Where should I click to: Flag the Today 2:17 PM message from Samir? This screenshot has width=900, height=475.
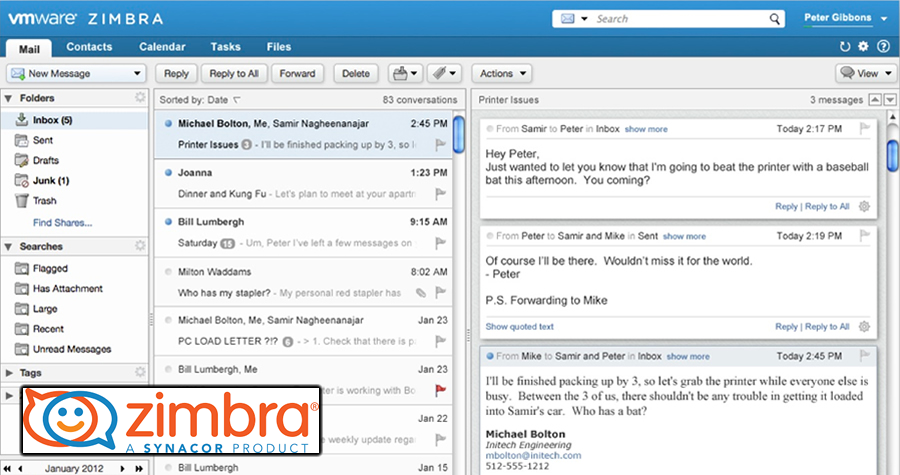pos(864,129)
